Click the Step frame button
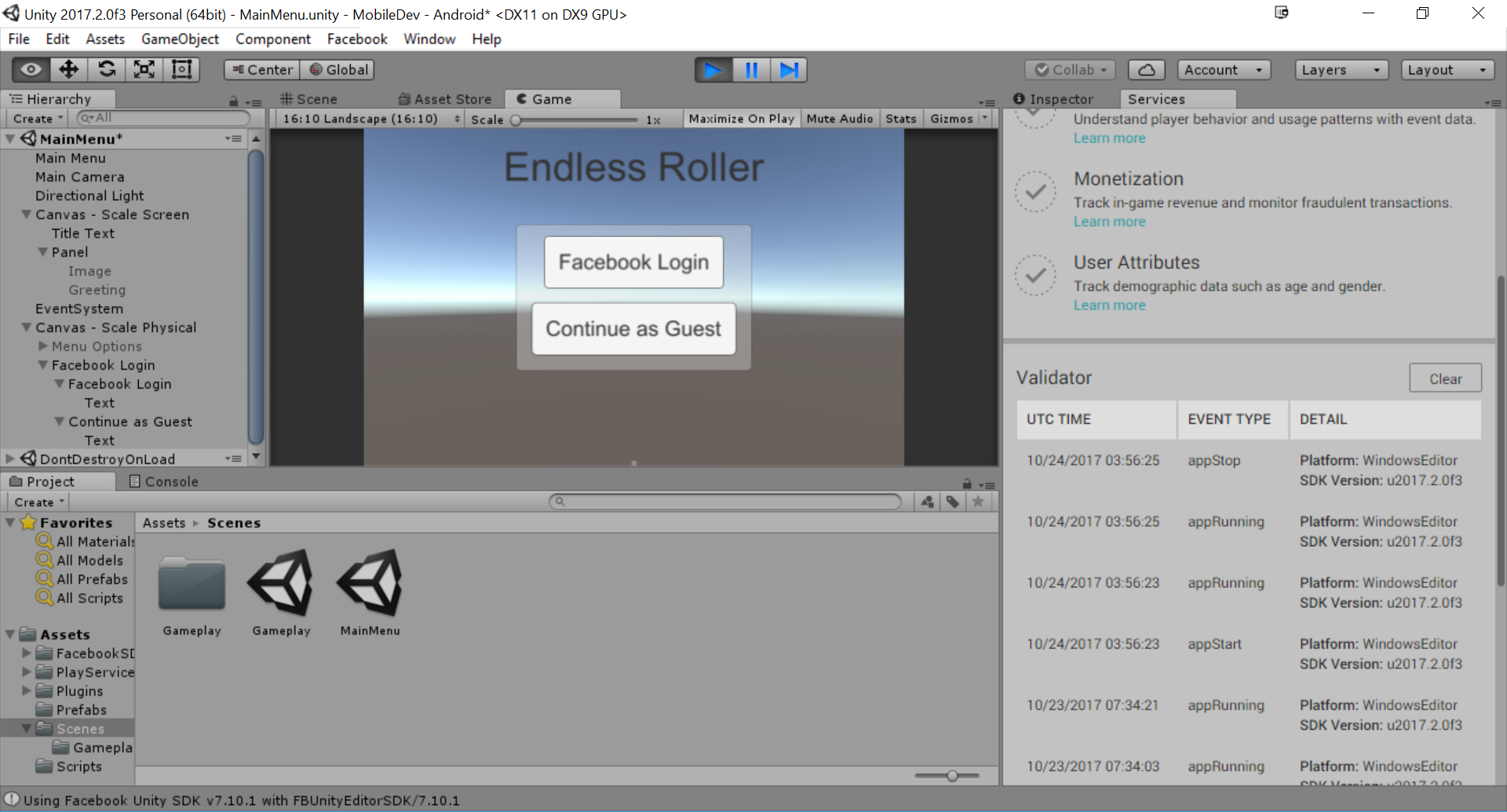The height and width of the screenshot is (812, 1507). [789, 70]
